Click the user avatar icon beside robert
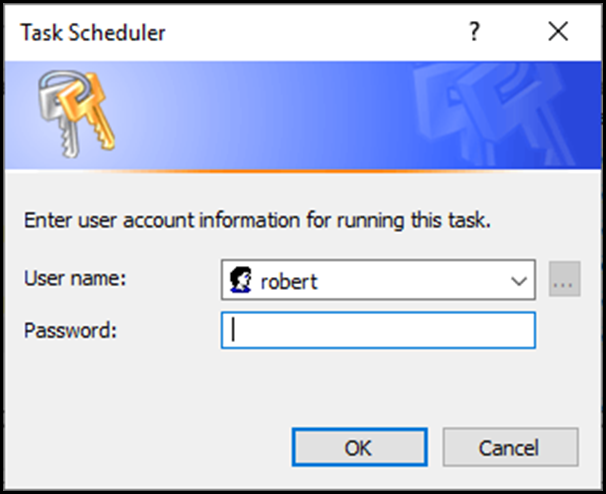This screenshot has height=494, width=606. click(240, 280)
